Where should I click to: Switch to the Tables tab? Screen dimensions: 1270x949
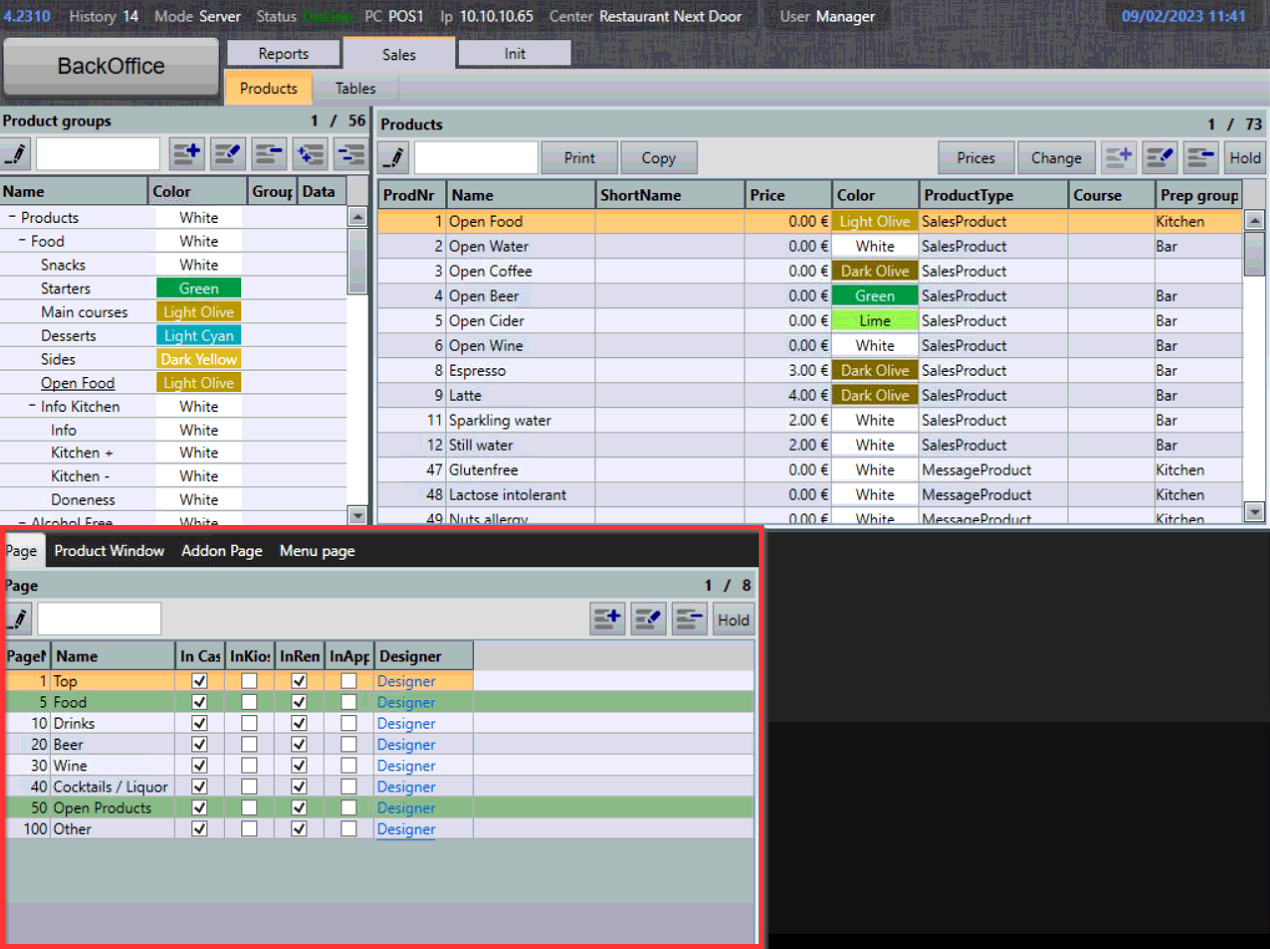point(354,88)
